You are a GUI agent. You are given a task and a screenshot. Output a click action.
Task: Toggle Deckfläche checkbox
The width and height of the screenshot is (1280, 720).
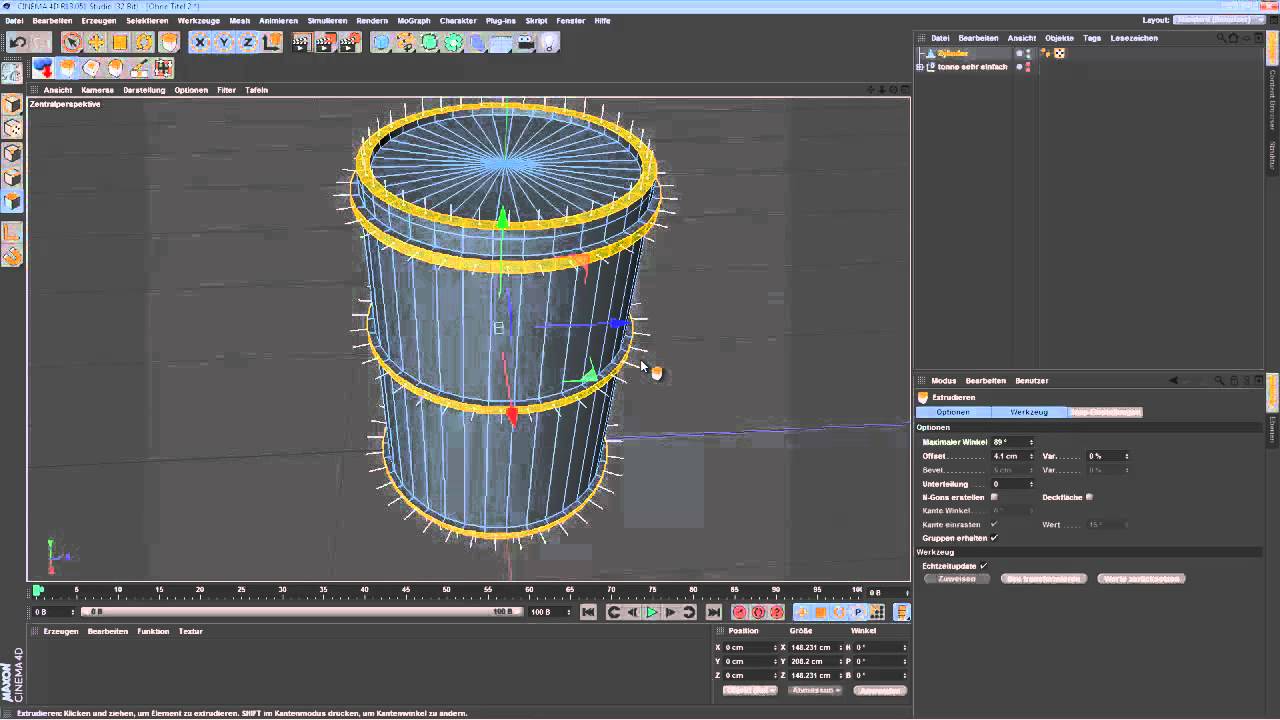click(x=1089, y=497)
